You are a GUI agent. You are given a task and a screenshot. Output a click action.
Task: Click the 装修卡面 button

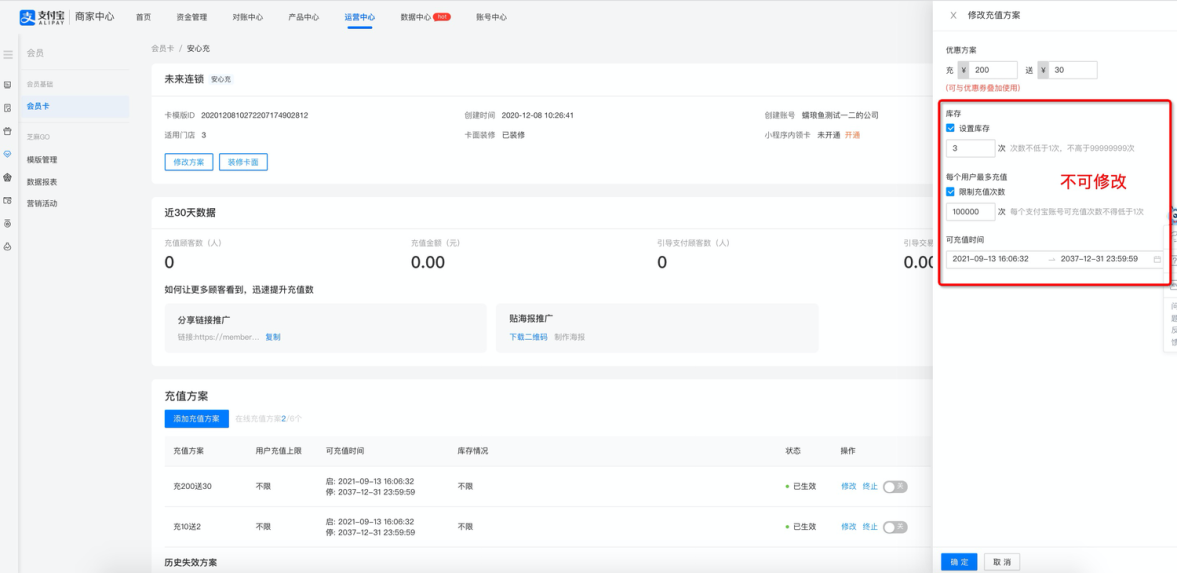(x=243, y=162)
